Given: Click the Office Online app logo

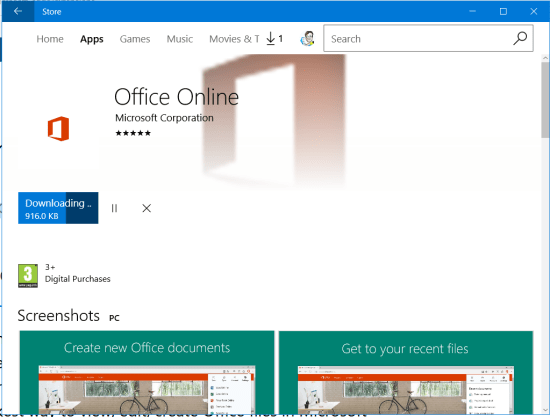Looking at the screenshot, I should pos(58,129).
